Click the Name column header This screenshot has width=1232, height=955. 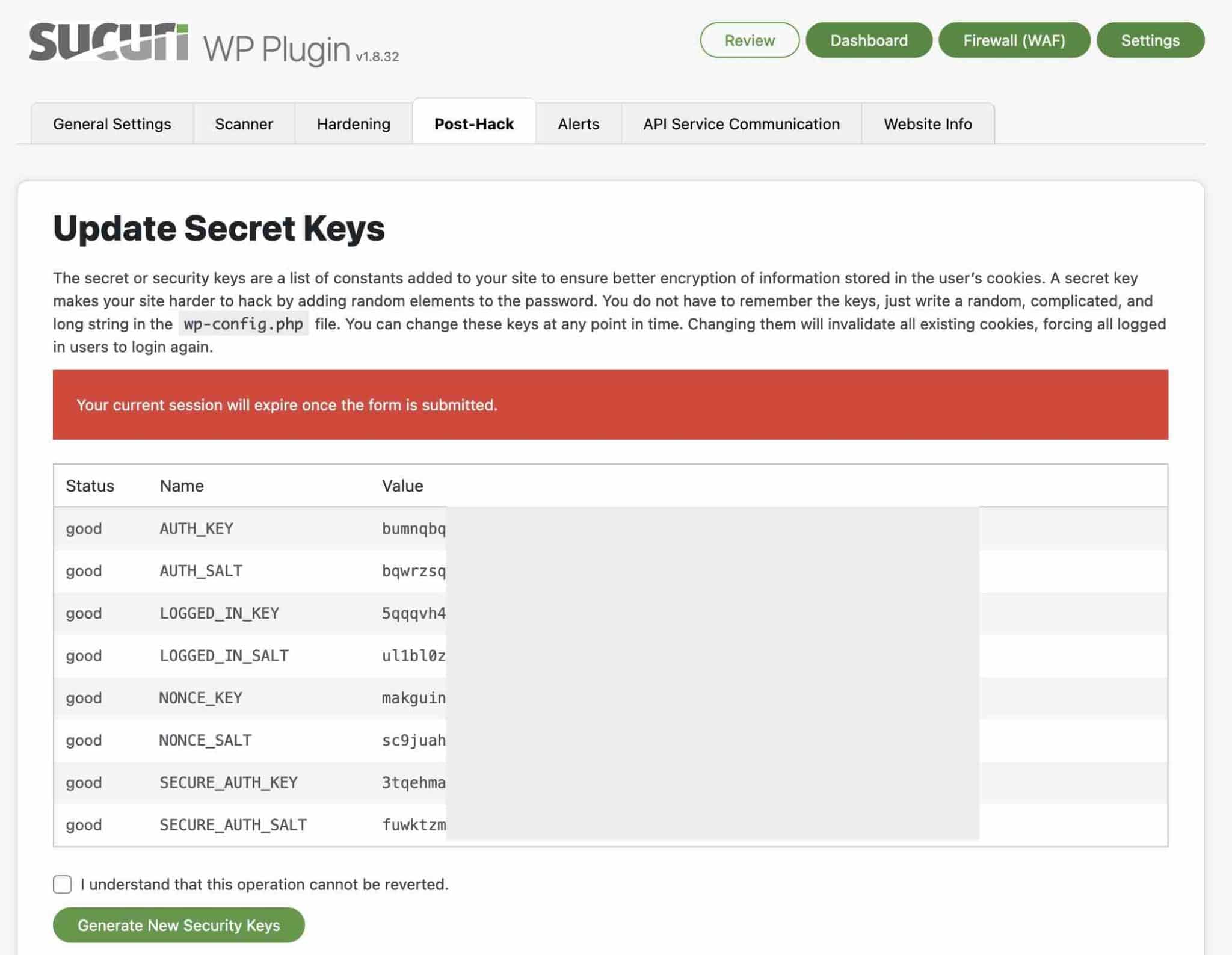pos(182,486)
